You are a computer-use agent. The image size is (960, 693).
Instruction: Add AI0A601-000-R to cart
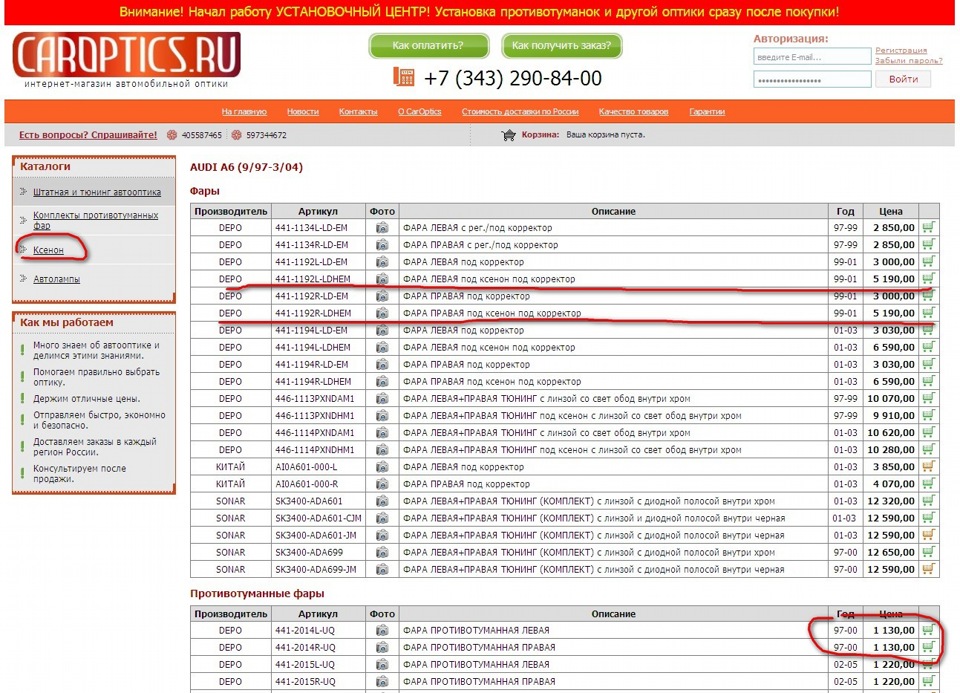tap(928, 484)
